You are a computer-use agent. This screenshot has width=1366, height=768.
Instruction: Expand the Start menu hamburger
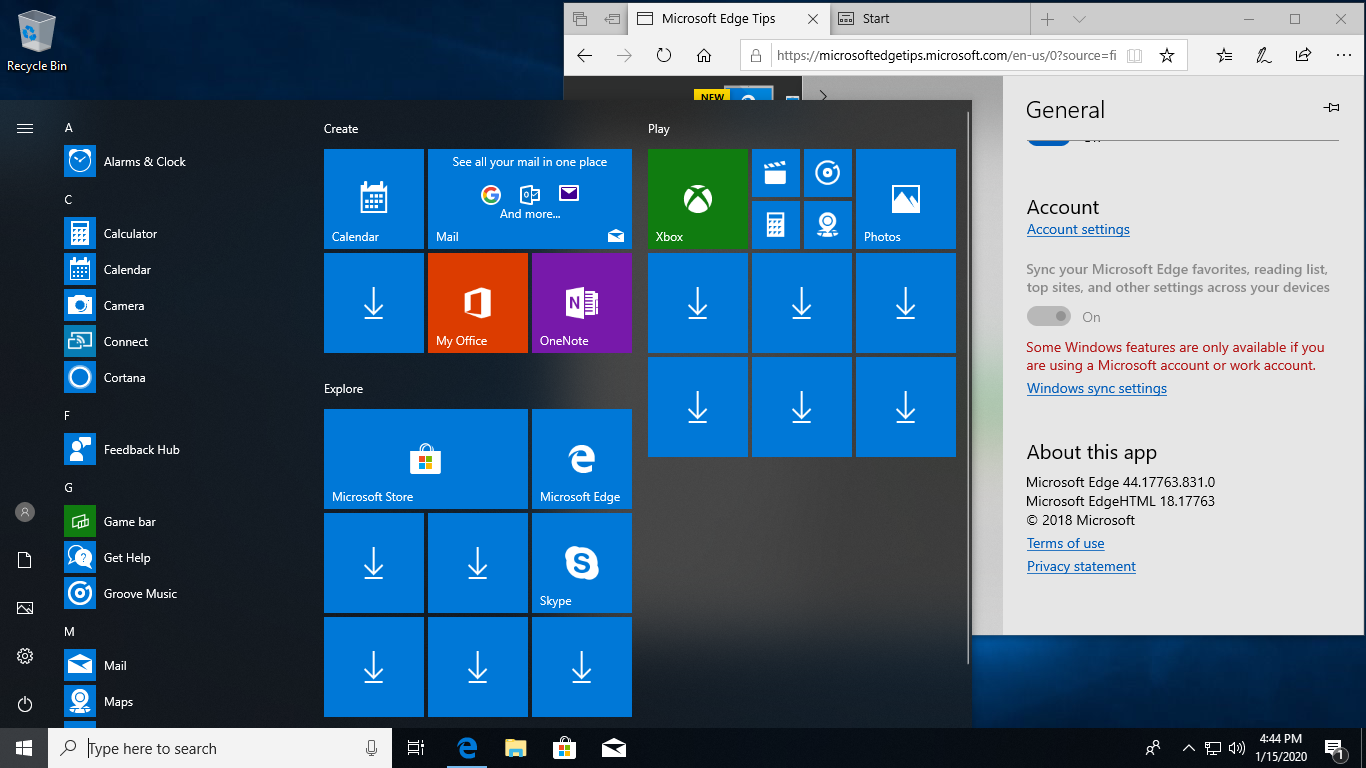25,128
